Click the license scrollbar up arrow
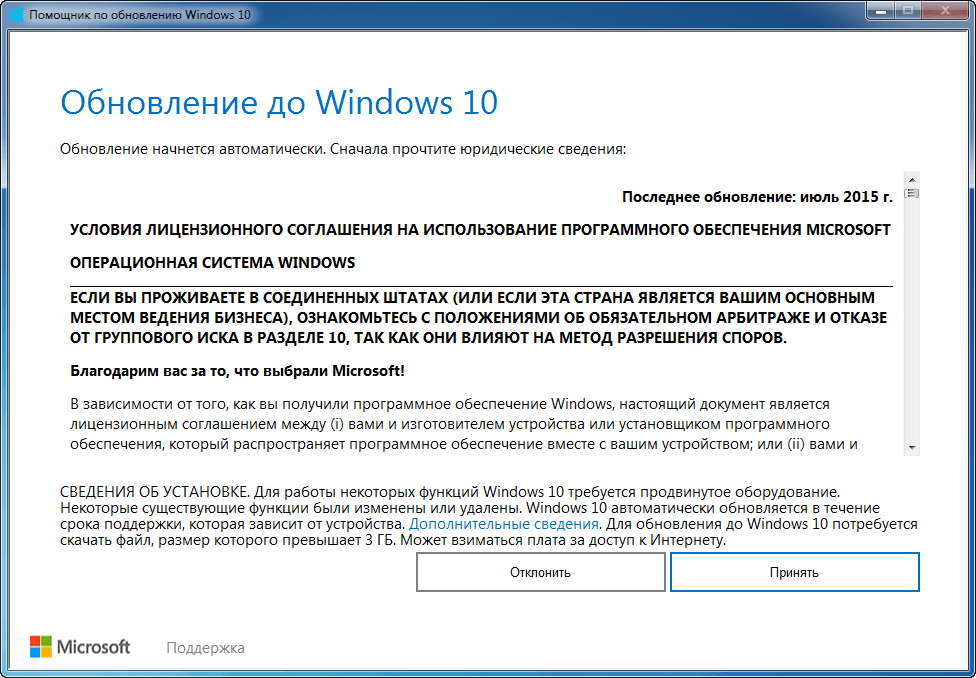This screenshot has width=976, height=678. [x=912, y=181]
